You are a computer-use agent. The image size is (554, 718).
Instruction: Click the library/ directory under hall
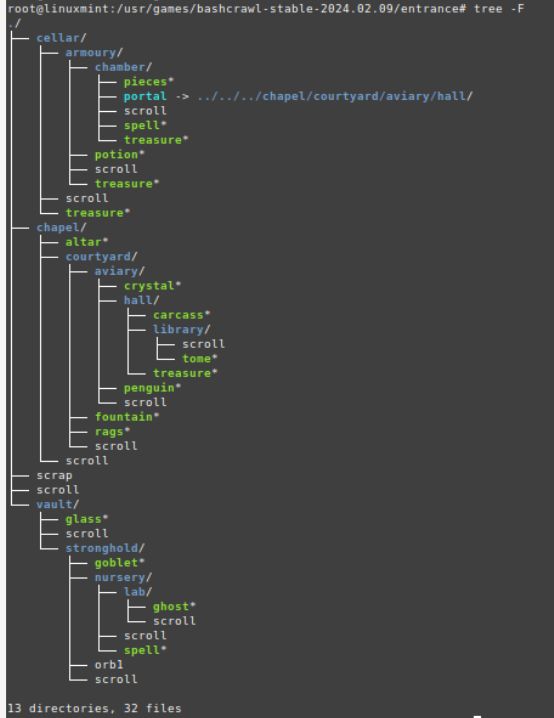[x=181, y=330]
